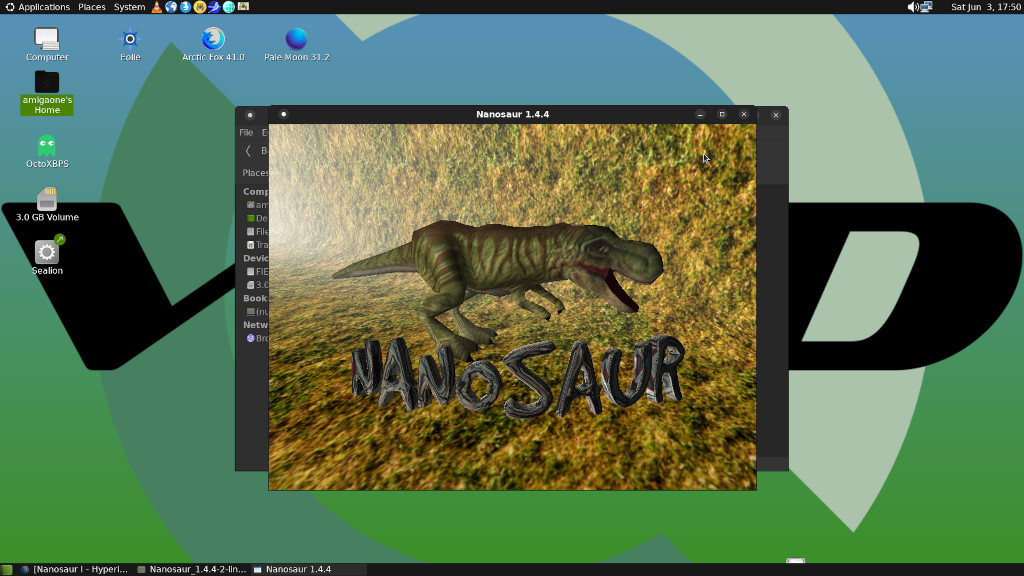Launch Arctic Fox 41.0 from the desktop
This screenshot has height=576, width=1024.
[213, 44]
